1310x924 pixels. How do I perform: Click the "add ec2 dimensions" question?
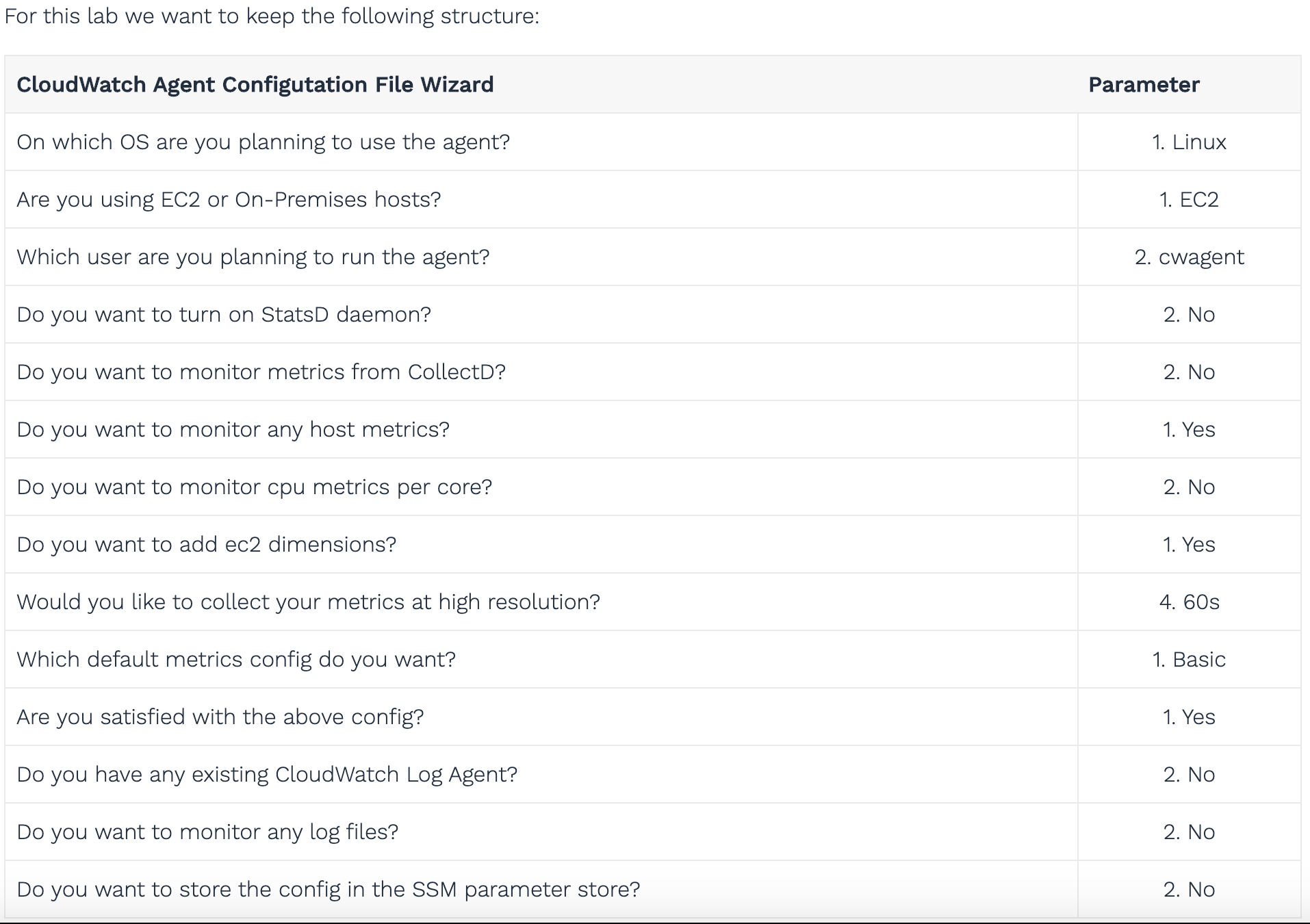tap(206, 545)
